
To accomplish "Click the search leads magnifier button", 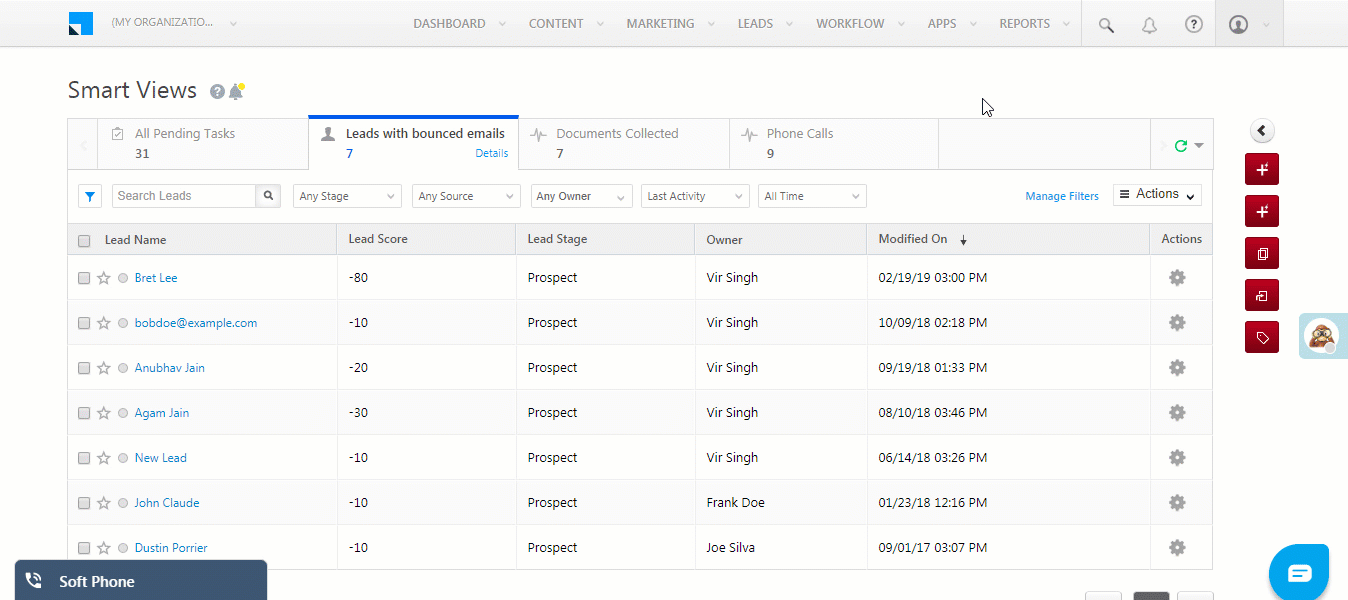I will pos(268,196).
